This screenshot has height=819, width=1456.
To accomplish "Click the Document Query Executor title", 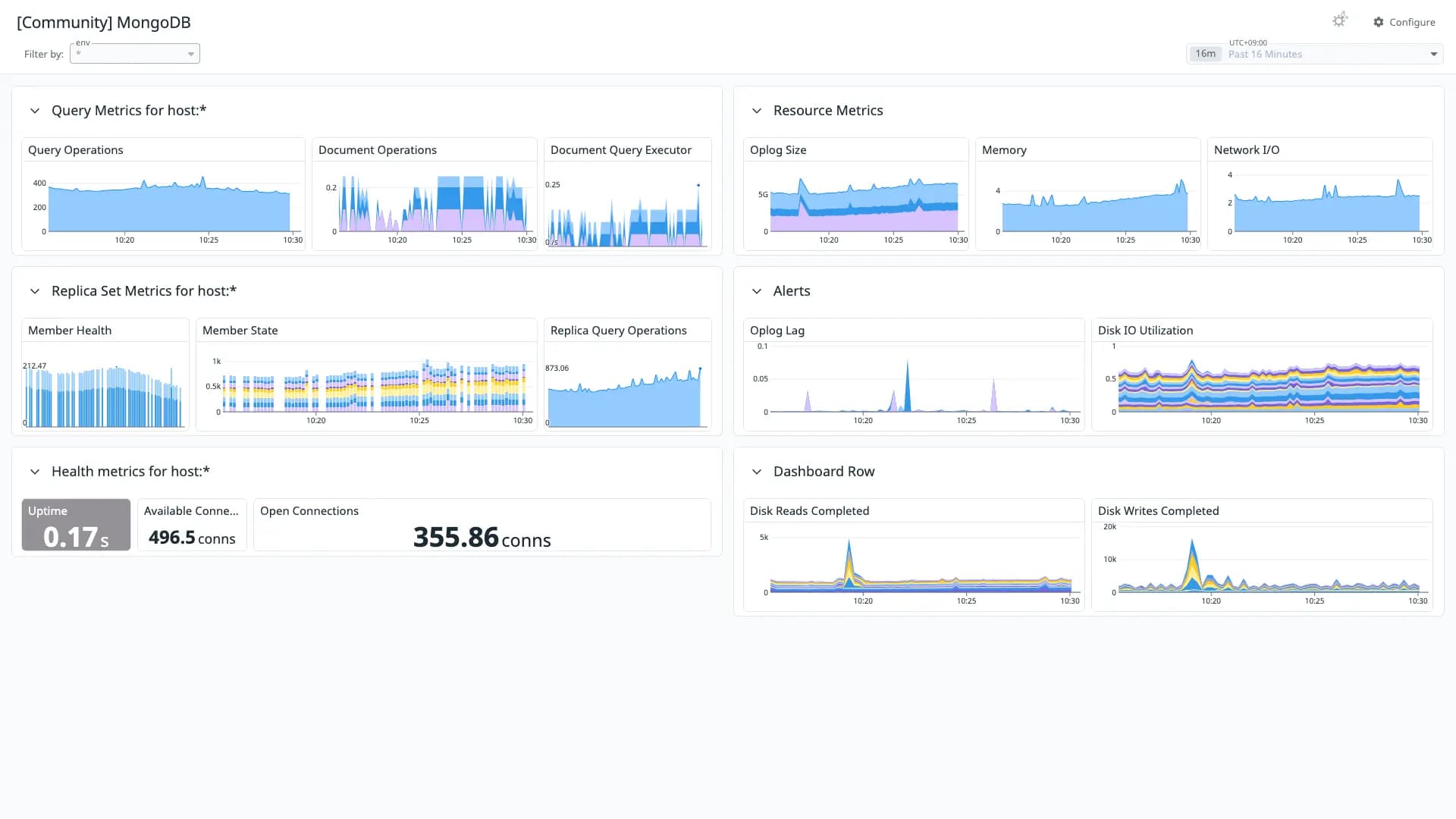I will coord(621,150).
